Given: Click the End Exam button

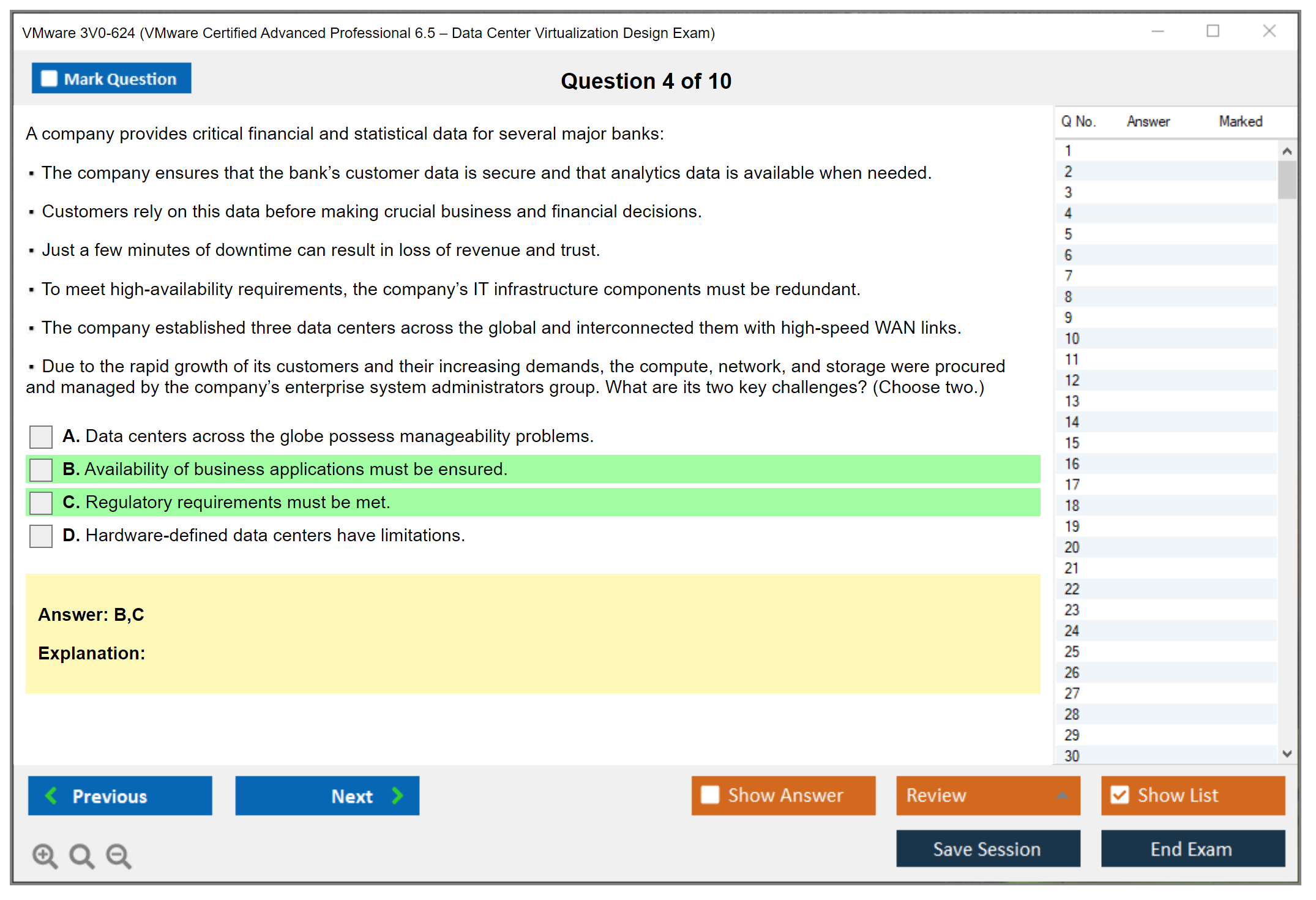Looking at the screenshot, I should click(1192, 849).
